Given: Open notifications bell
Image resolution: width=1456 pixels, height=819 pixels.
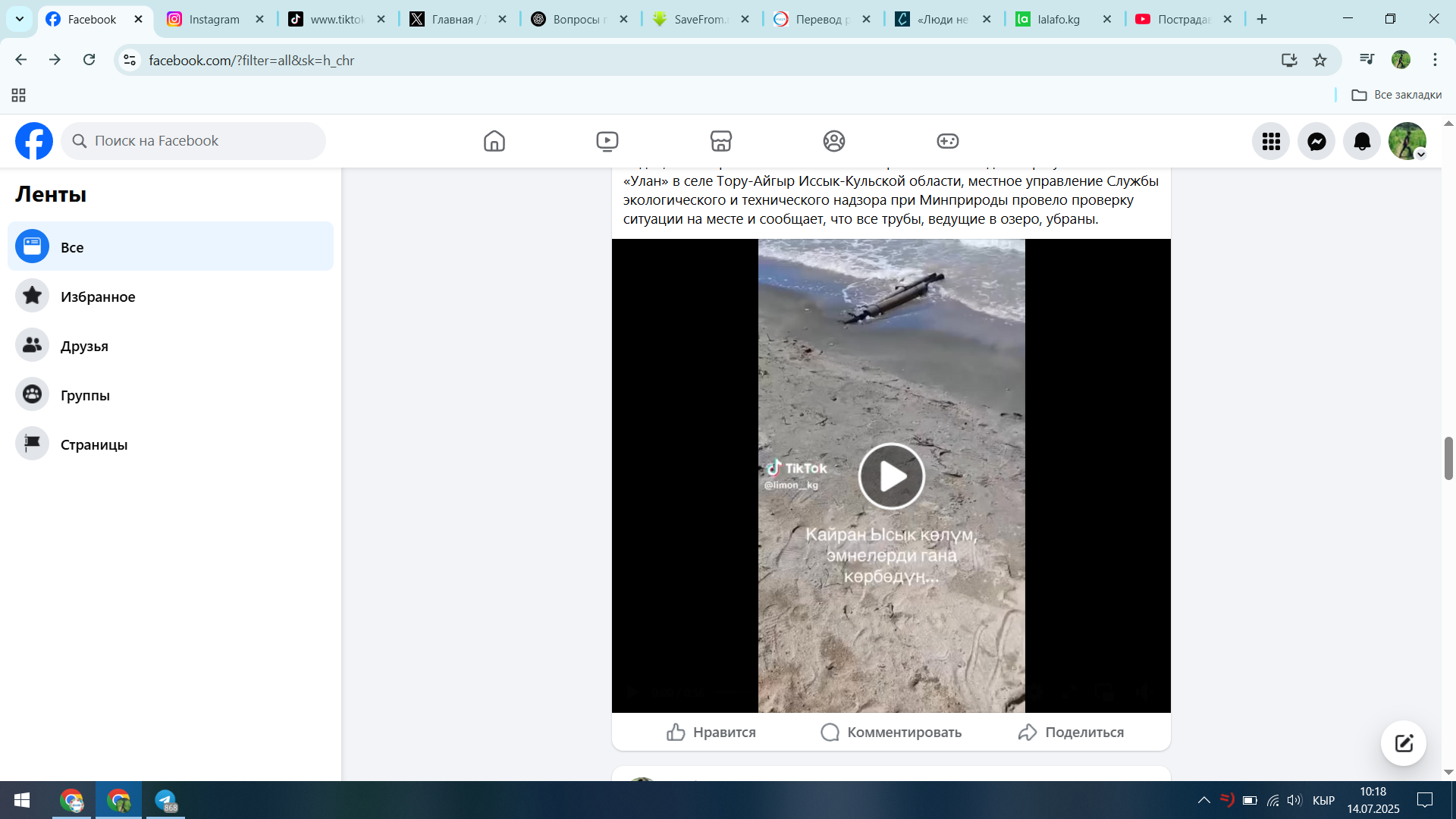Looking at the screenshot, I should (1362, 141).
